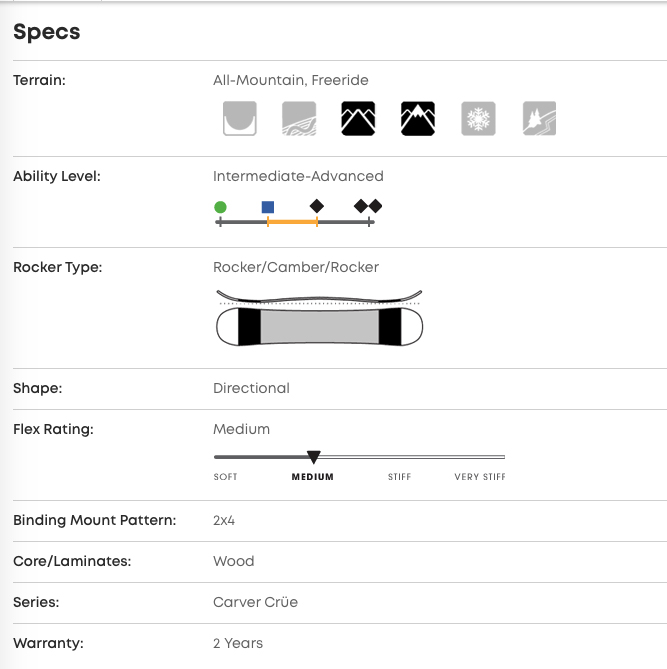
Task: Click the VERY STIFF flex scale label
Action: (479, 477)
